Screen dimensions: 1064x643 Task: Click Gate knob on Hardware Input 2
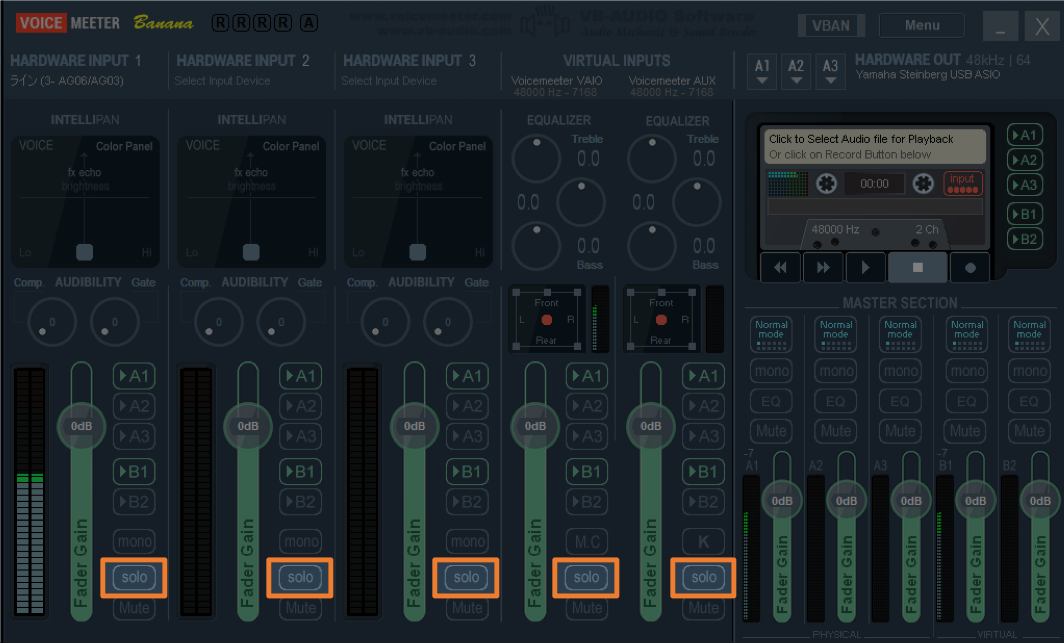281,322
